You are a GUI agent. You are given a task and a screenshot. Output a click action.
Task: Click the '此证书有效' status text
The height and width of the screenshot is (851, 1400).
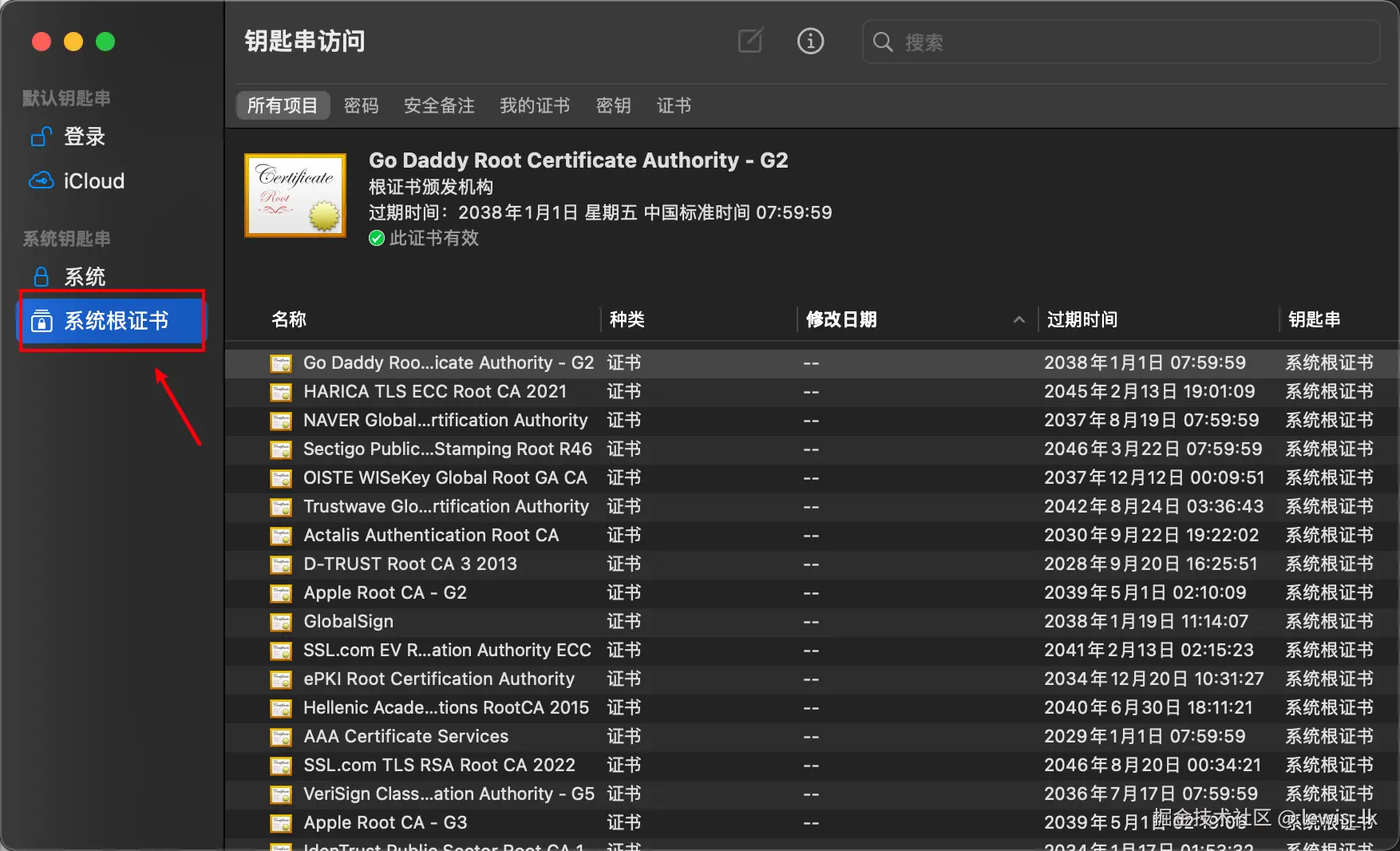434,238
